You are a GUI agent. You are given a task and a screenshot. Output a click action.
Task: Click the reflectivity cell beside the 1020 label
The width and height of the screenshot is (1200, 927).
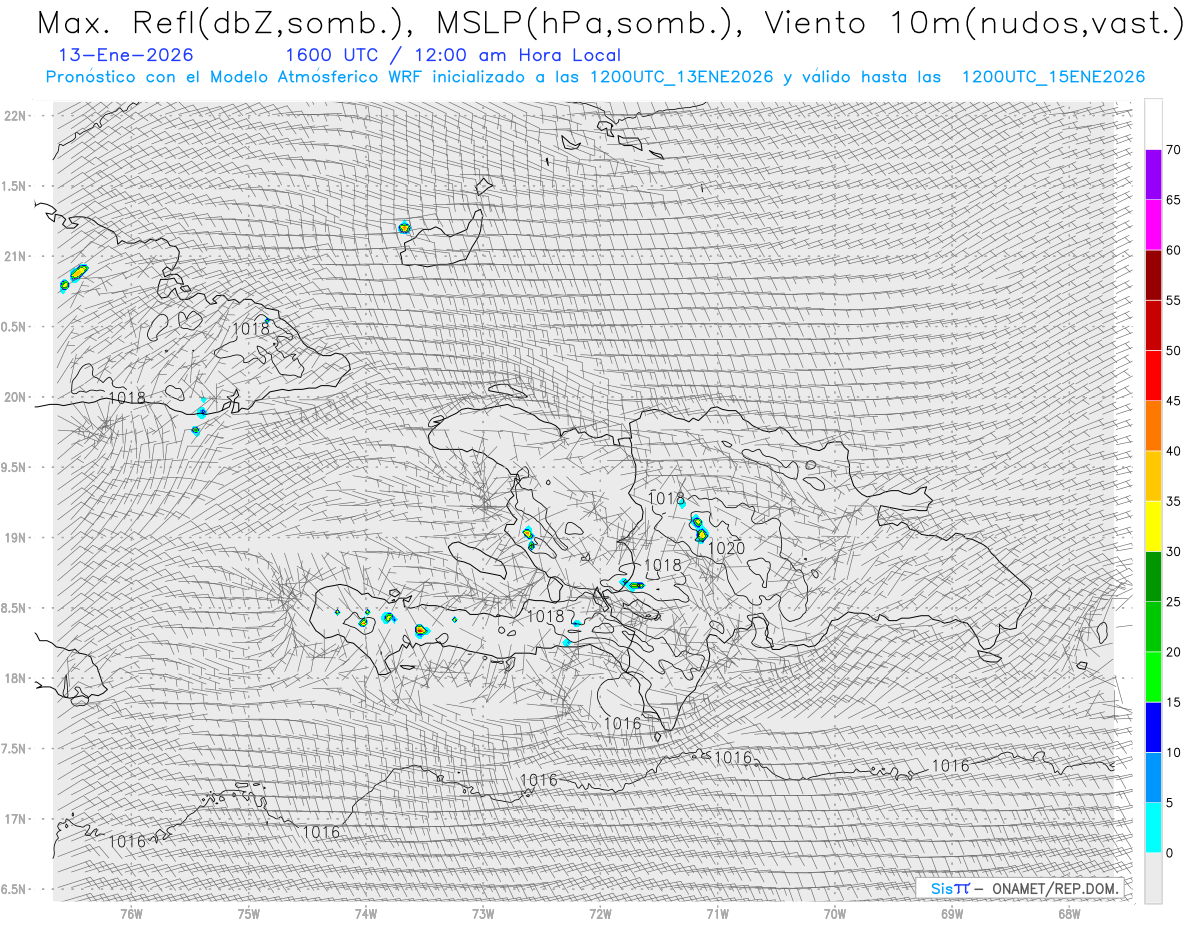pos(702,535)
